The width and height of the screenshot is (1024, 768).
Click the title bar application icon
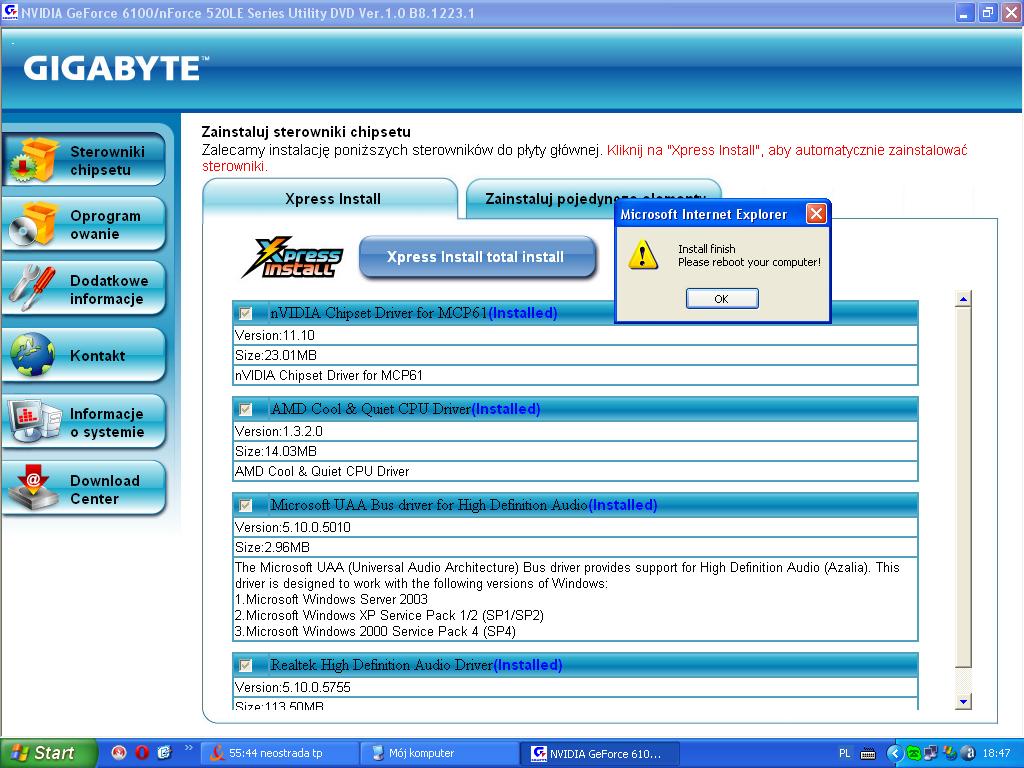point(10,12)
